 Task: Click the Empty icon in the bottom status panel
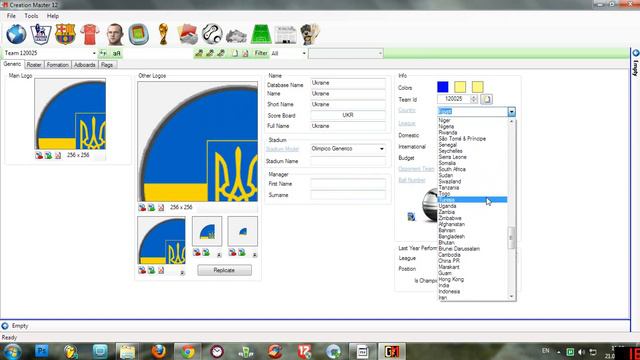(5, 326)
